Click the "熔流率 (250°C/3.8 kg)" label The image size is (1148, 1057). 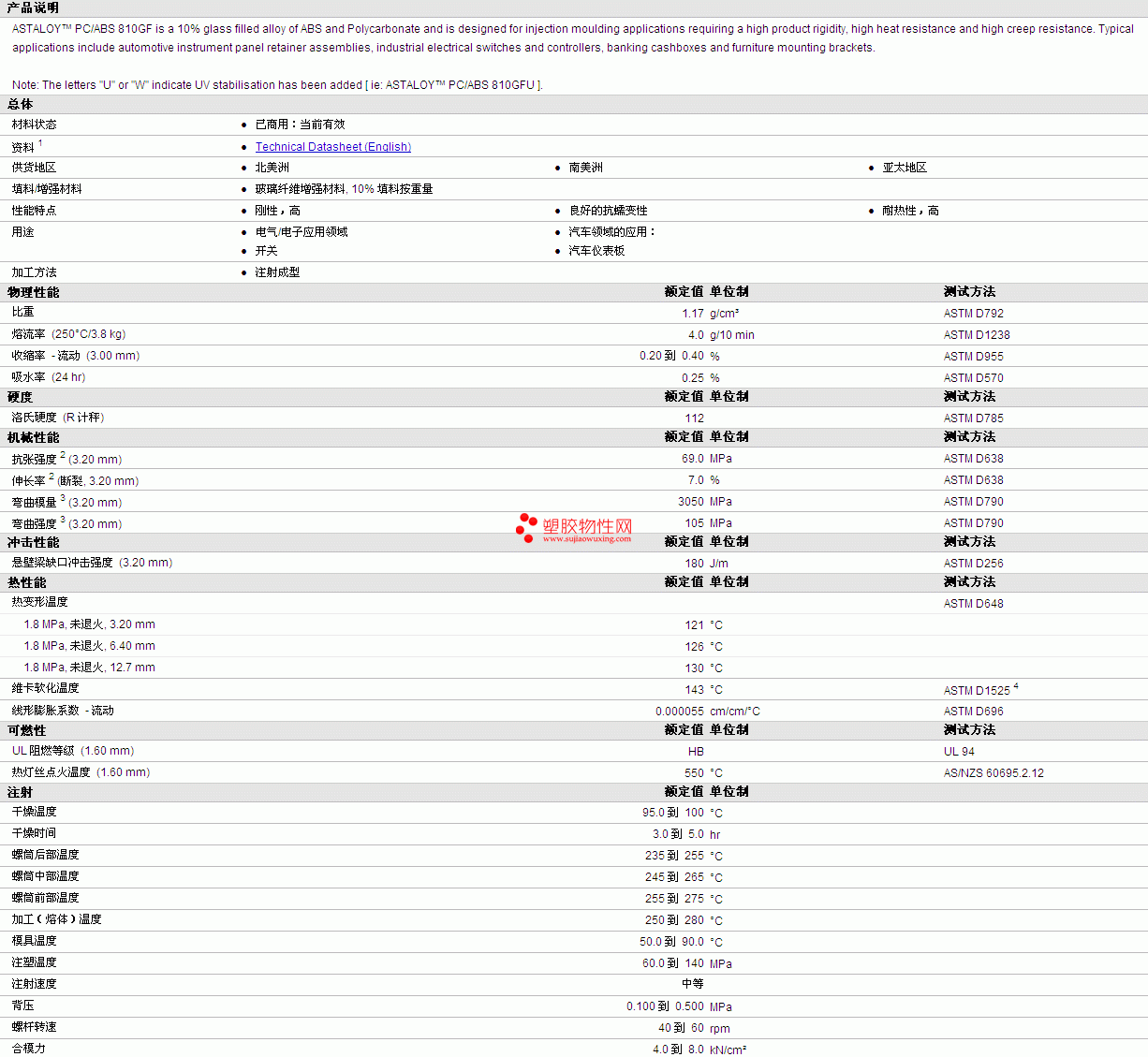click(68, 334)
